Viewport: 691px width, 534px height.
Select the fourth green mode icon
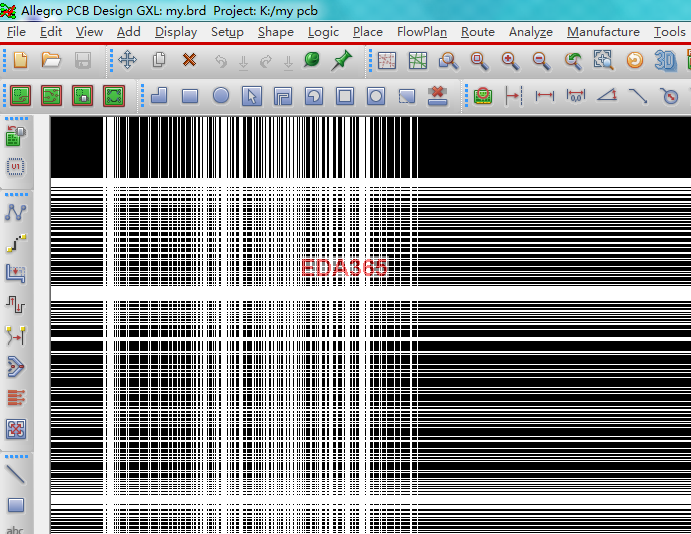pos(114,96)
